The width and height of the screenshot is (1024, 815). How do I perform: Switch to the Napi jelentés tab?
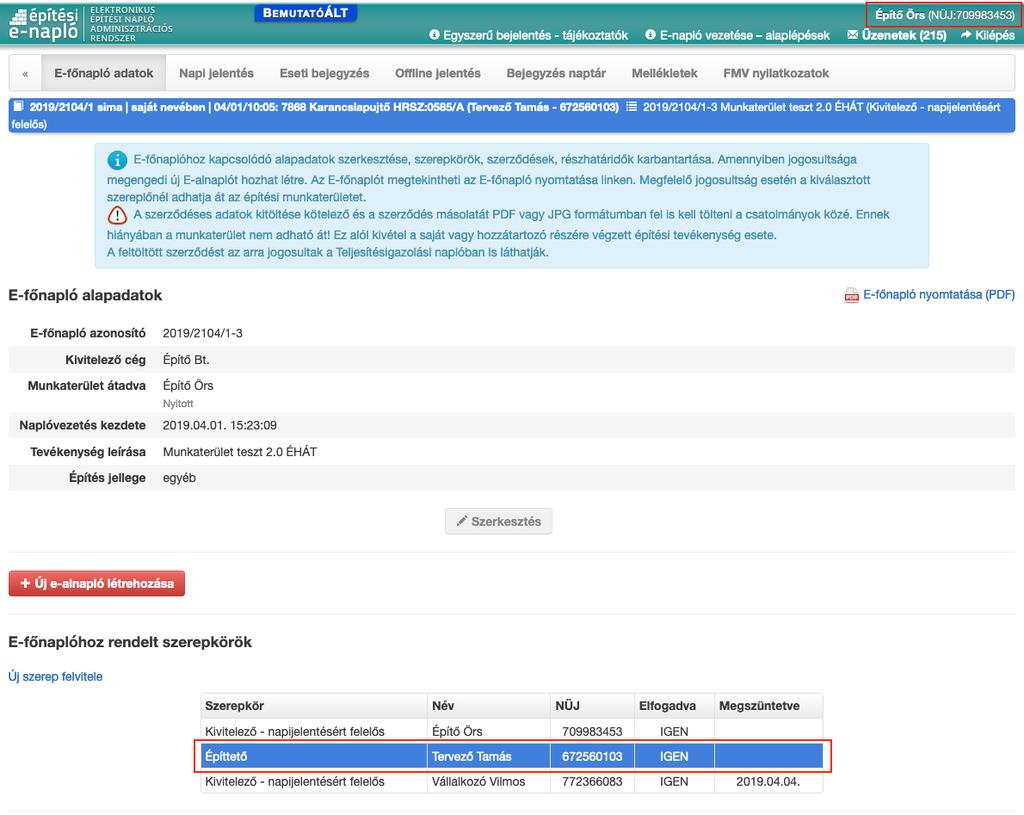[216, 73]
